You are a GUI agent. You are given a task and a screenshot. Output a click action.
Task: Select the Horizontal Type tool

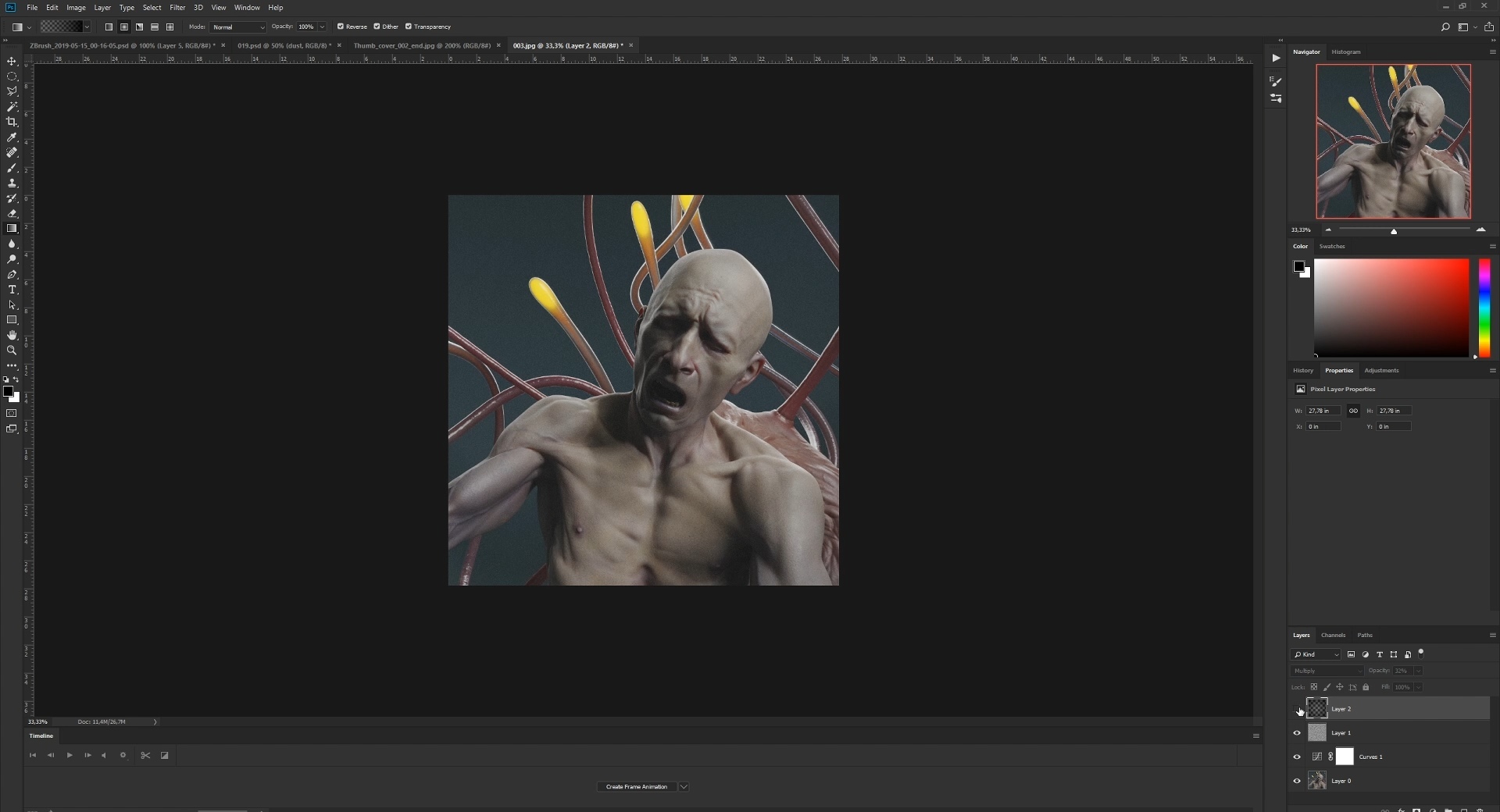click(12, 290)
